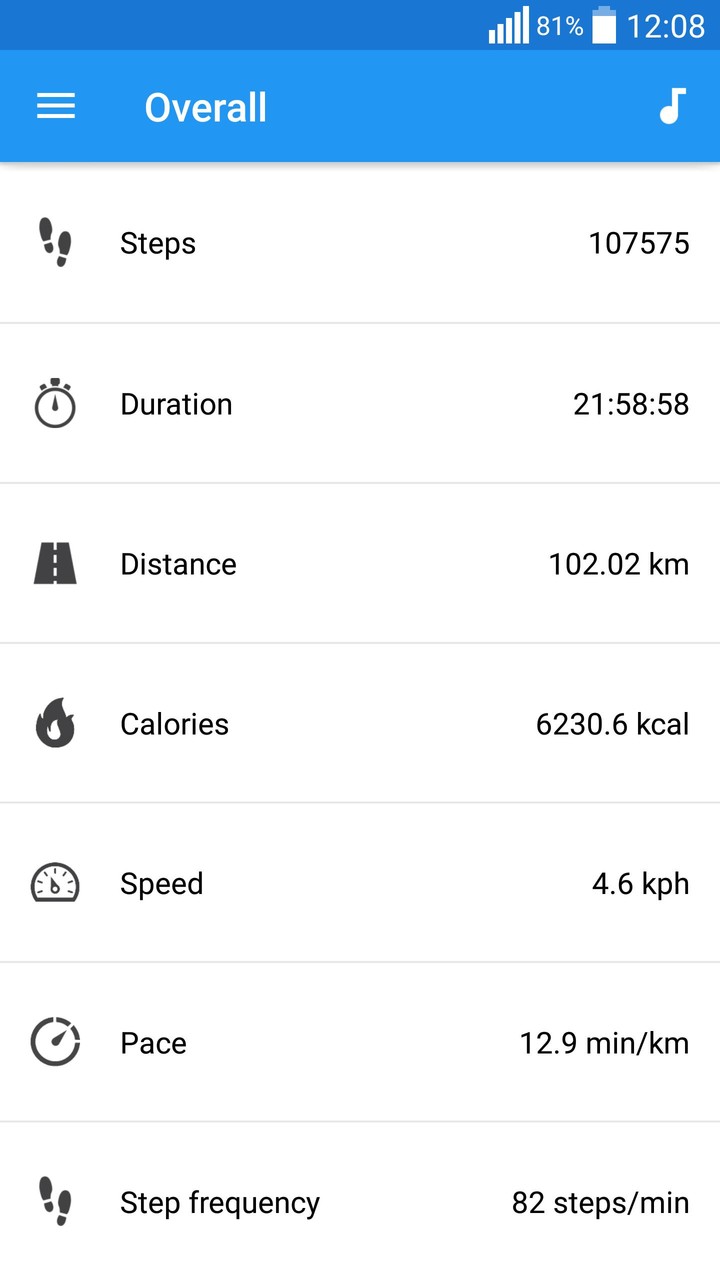Tap the battery icon in status bar
720x1280 pixels.
(604, 26)
